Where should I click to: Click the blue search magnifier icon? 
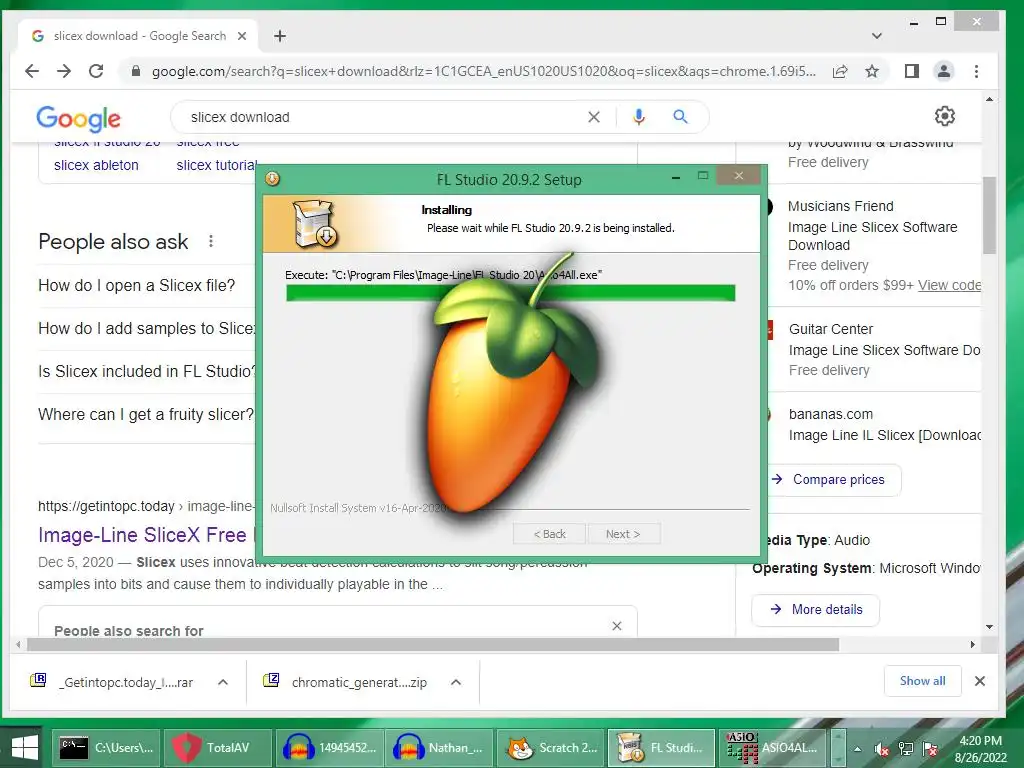tap(680, 117)
